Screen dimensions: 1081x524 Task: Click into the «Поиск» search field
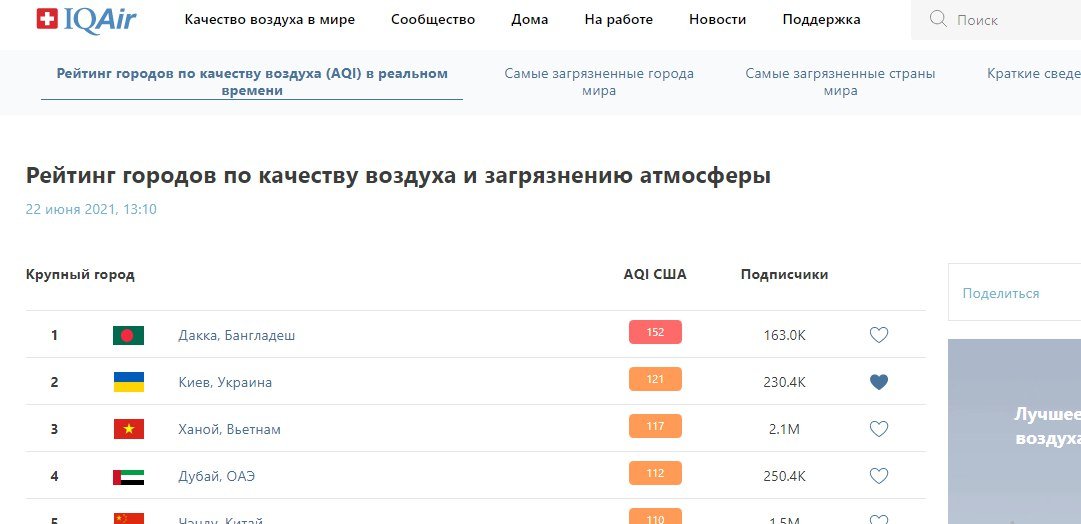tap(1010, 20)
